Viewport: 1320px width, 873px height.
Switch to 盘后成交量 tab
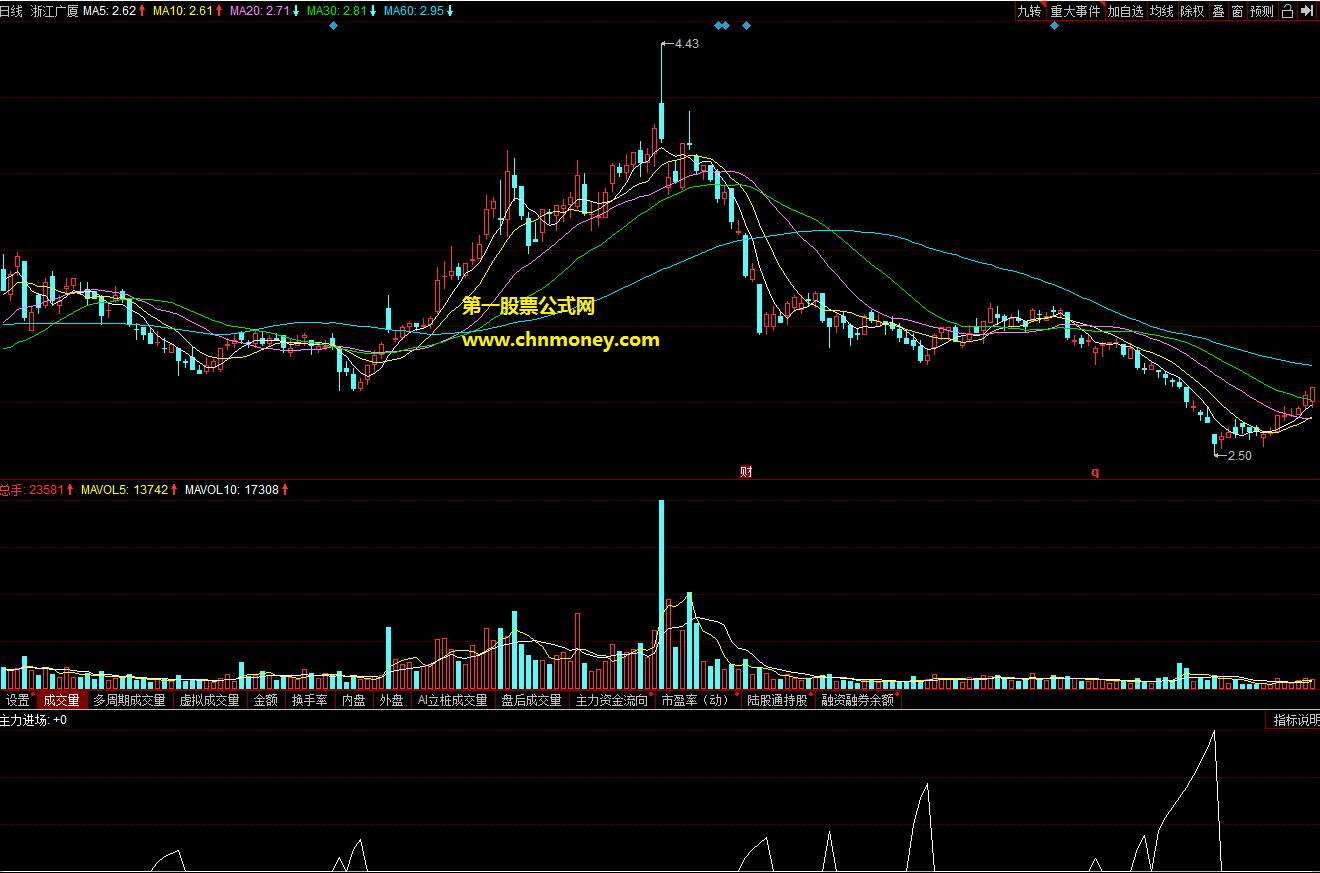pyautogui.click(x=532, y=700)
